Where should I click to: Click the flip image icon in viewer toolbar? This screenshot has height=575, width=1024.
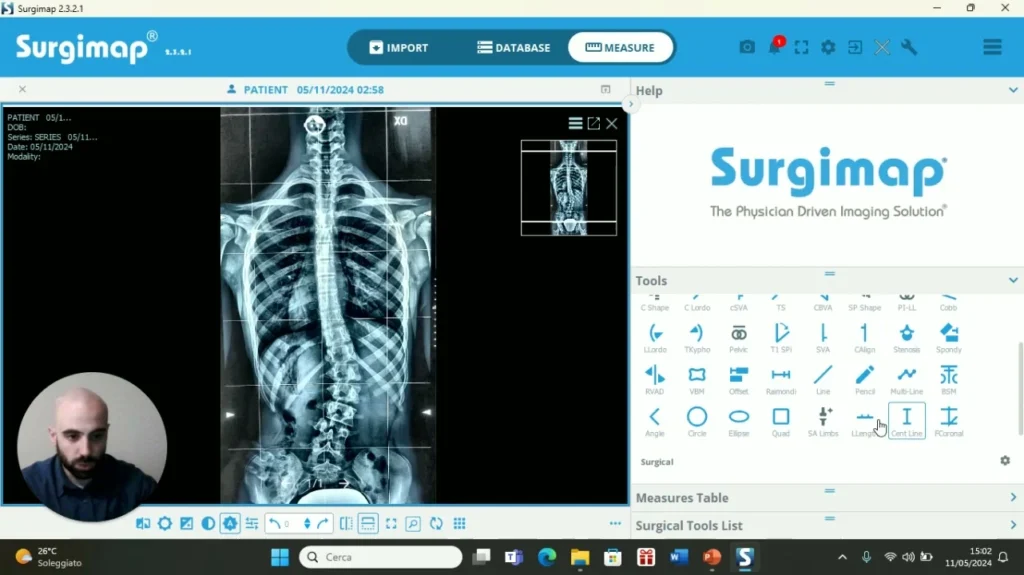(143, 523)
